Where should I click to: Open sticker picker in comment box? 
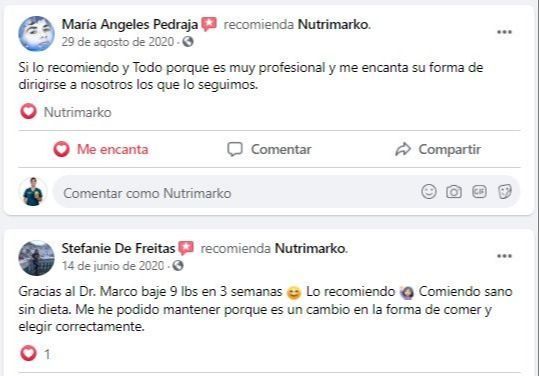point(505,192)
